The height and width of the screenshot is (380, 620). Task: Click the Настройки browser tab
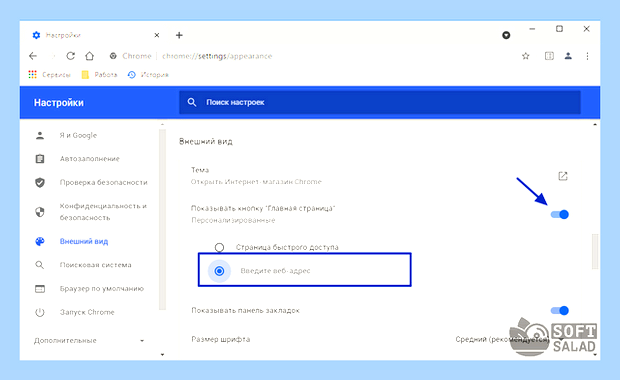pyautogui.click(x=95, y=35)
